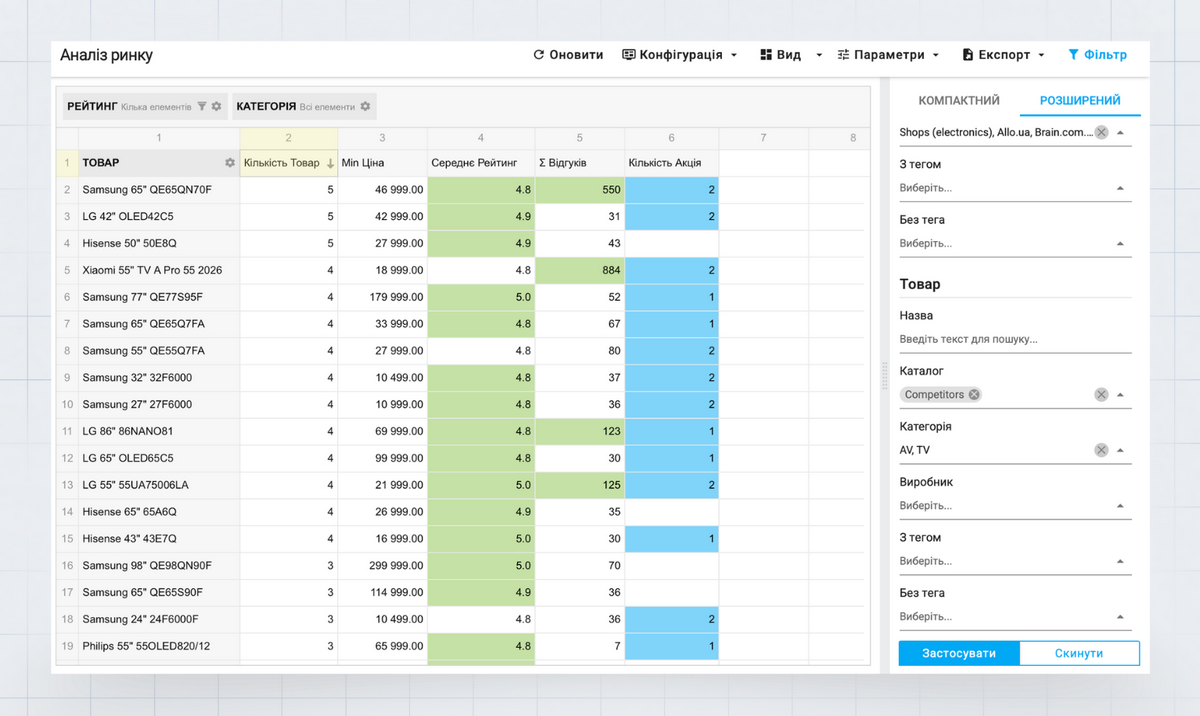The height and width of the screenshot is (716, 1200).
Task: Click the Назва search text field
Action: [x=1014, y=339]
